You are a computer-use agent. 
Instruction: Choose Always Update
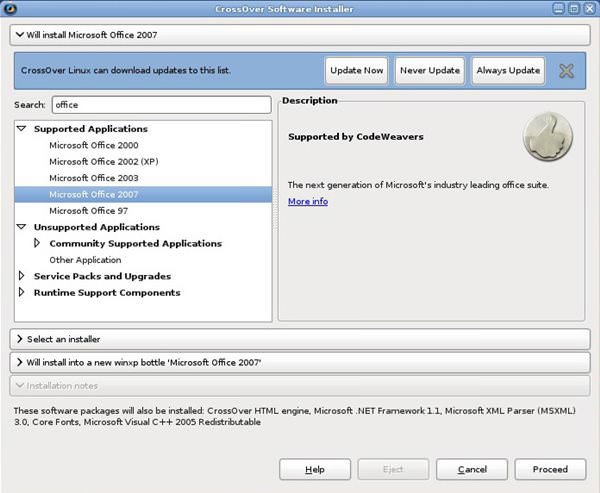508,70
